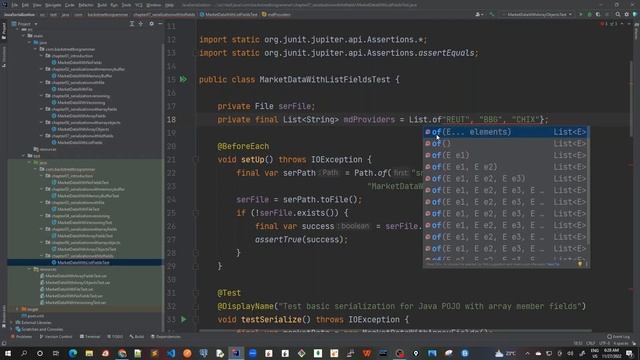Collapse the src folder in project tree

18,29
